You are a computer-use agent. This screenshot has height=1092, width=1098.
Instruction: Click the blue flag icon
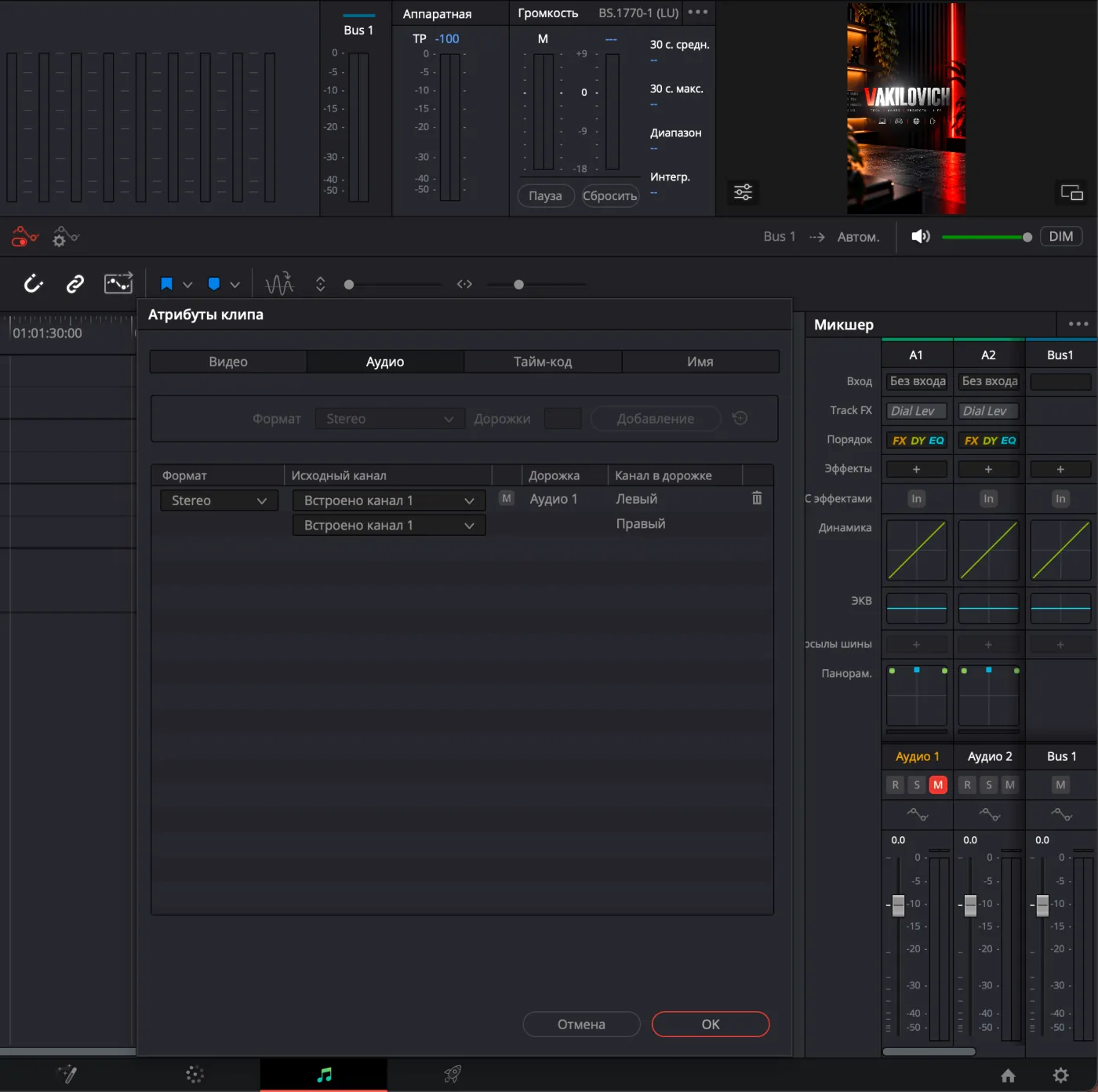point(166,284)
